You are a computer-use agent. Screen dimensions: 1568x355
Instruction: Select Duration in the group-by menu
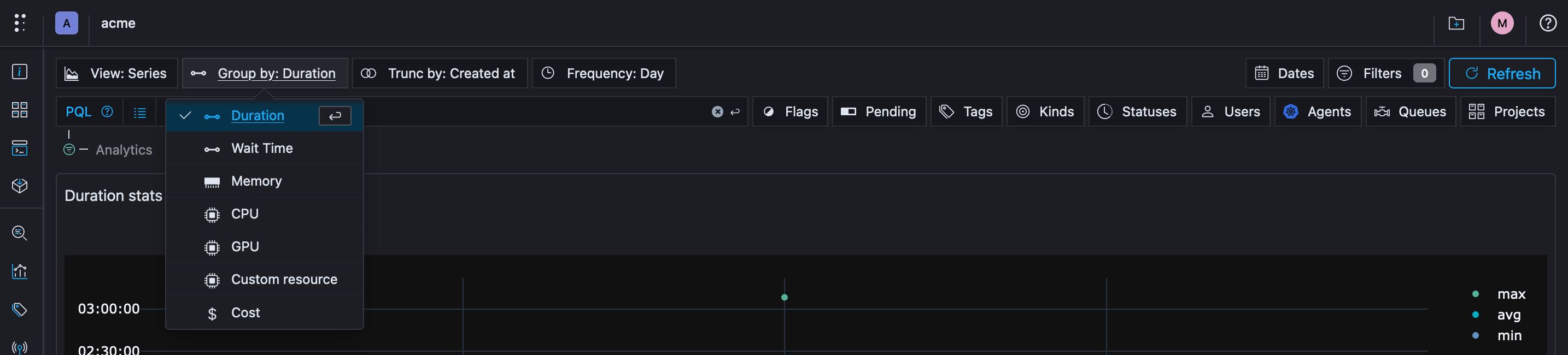[264, 115]
